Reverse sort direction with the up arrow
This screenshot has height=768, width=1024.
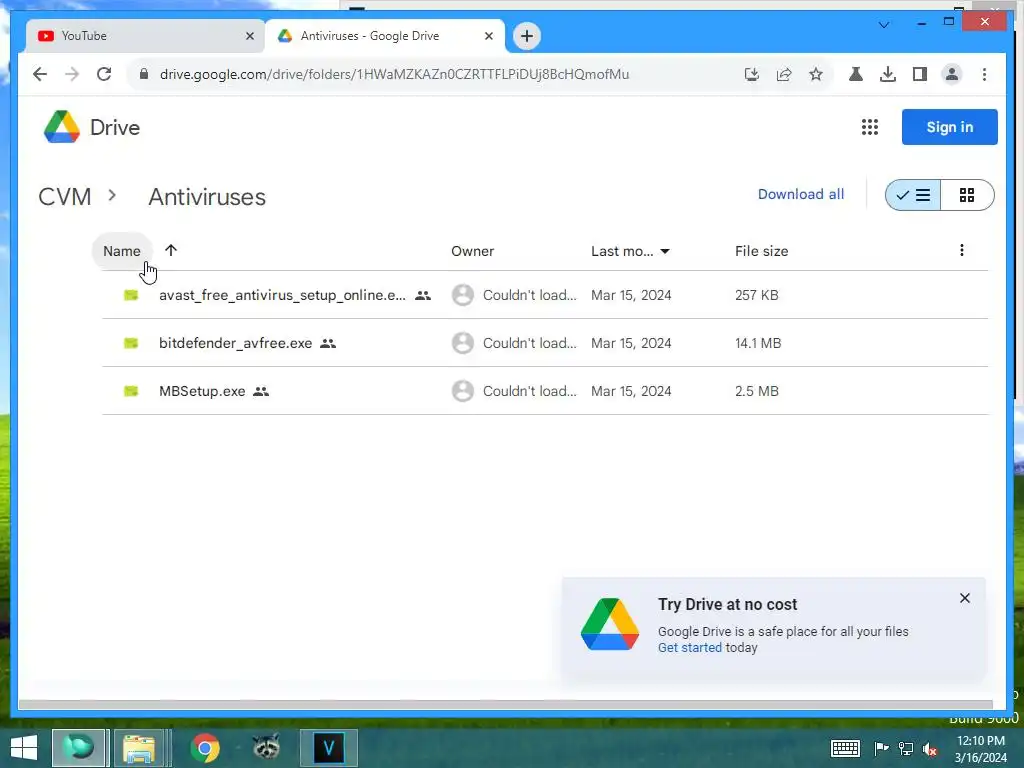coord(171,250)
